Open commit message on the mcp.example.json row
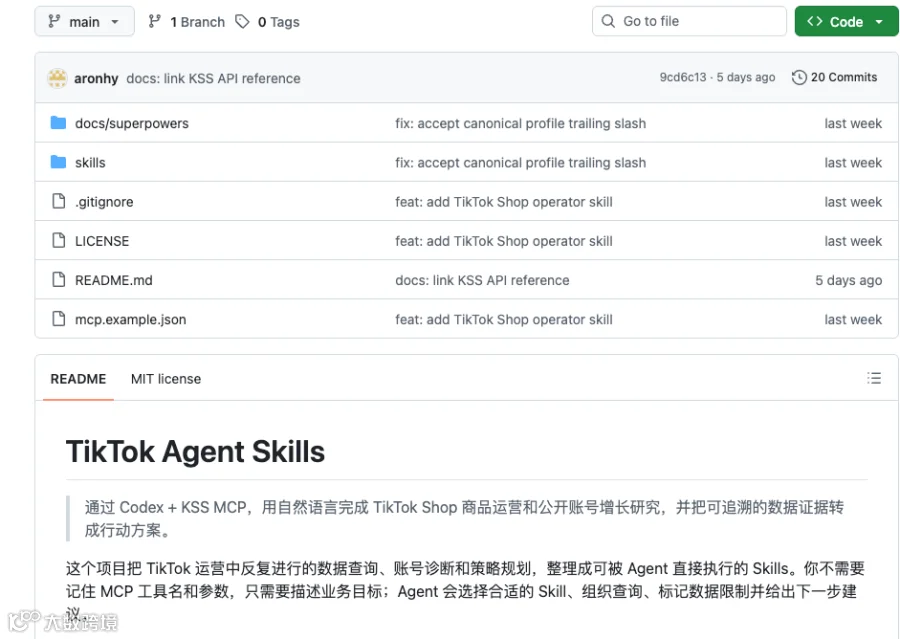The image size is (900, 639). click(x=504, y=320)
